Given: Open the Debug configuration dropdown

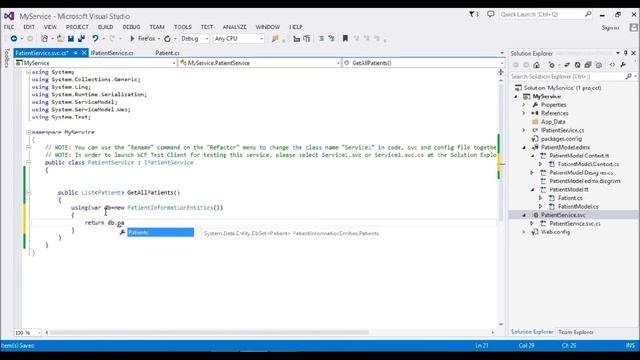Looking at the screenshot, I should [195, 38].
